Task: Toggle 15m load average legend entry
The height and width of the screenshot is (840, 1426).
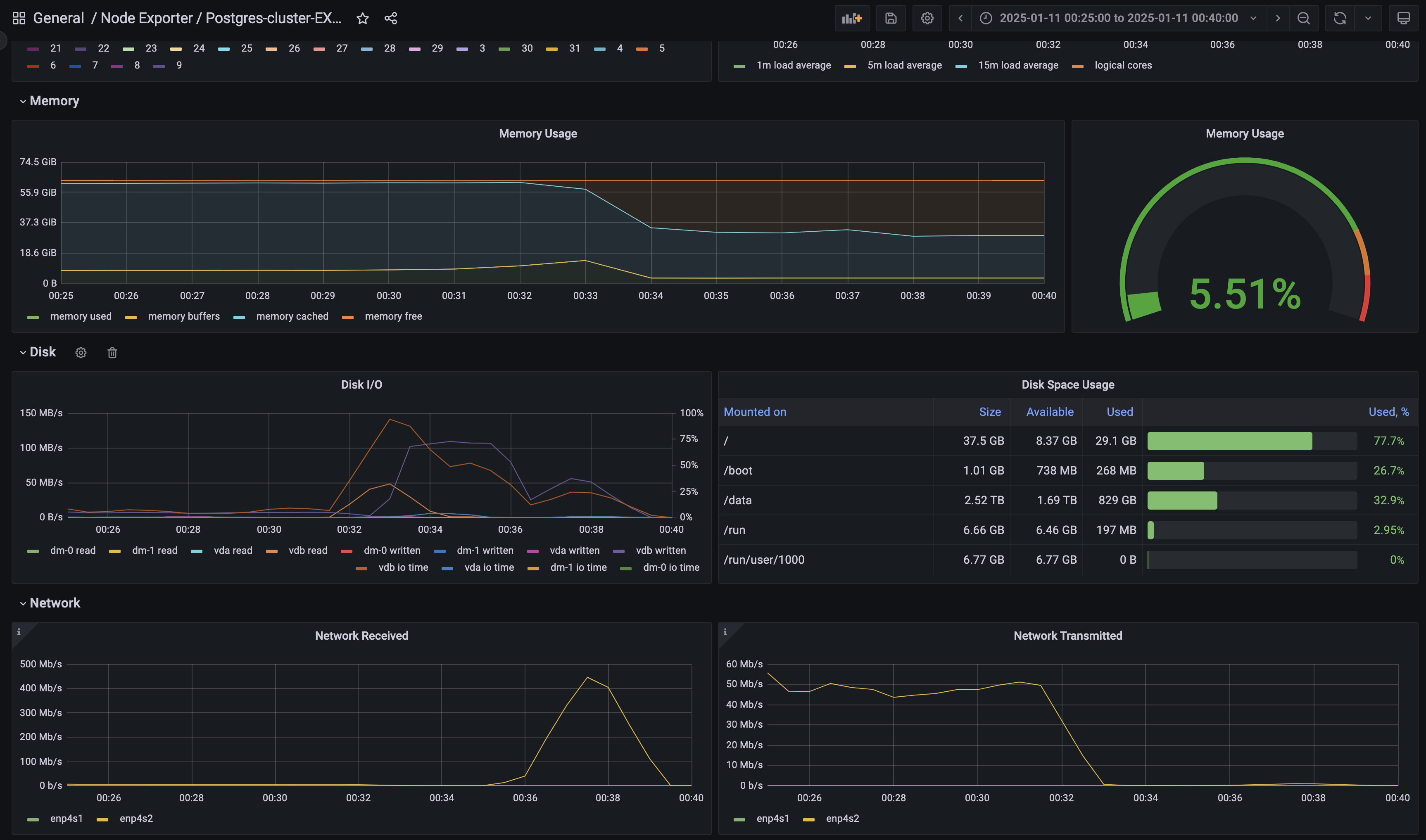Action: (x=1018, y=65)
